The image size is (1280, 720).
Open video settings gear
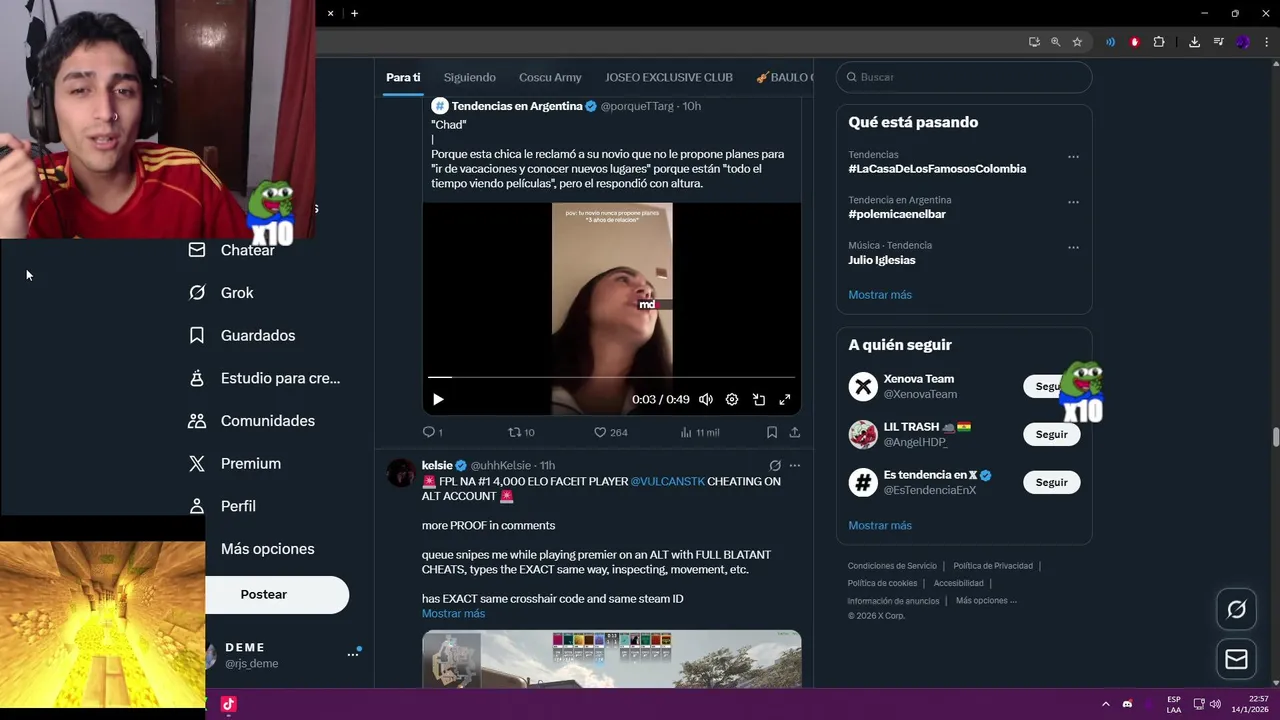(x=732, y=399)
